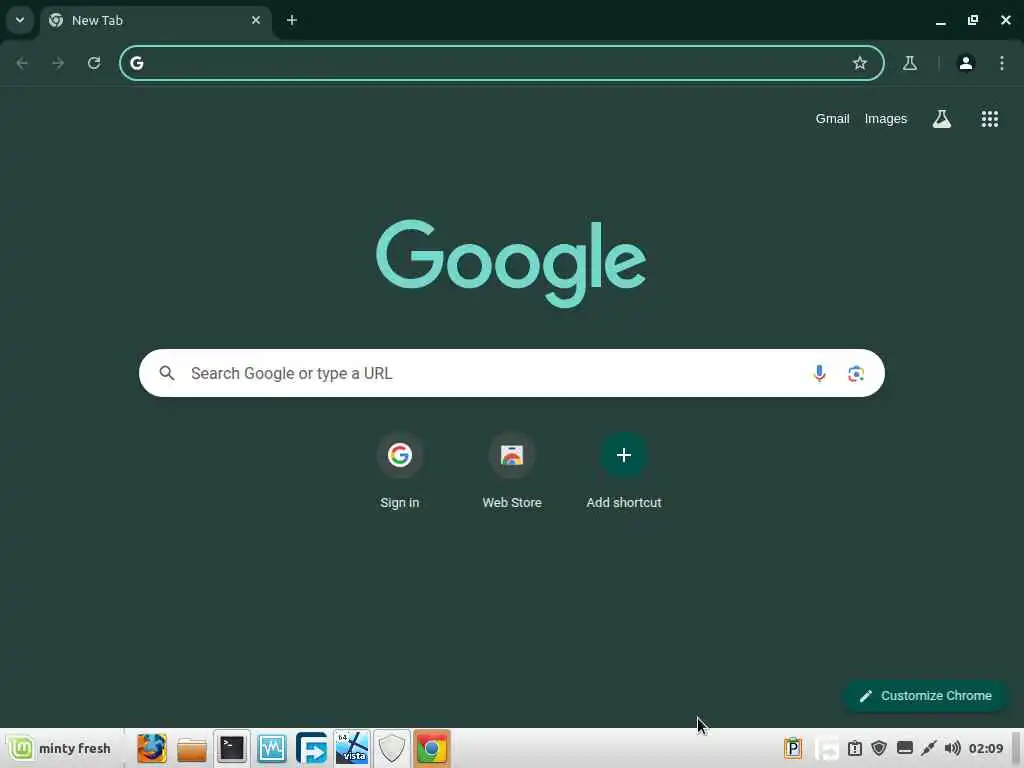Launch Firefox from the taskbar

coord(152,748)
